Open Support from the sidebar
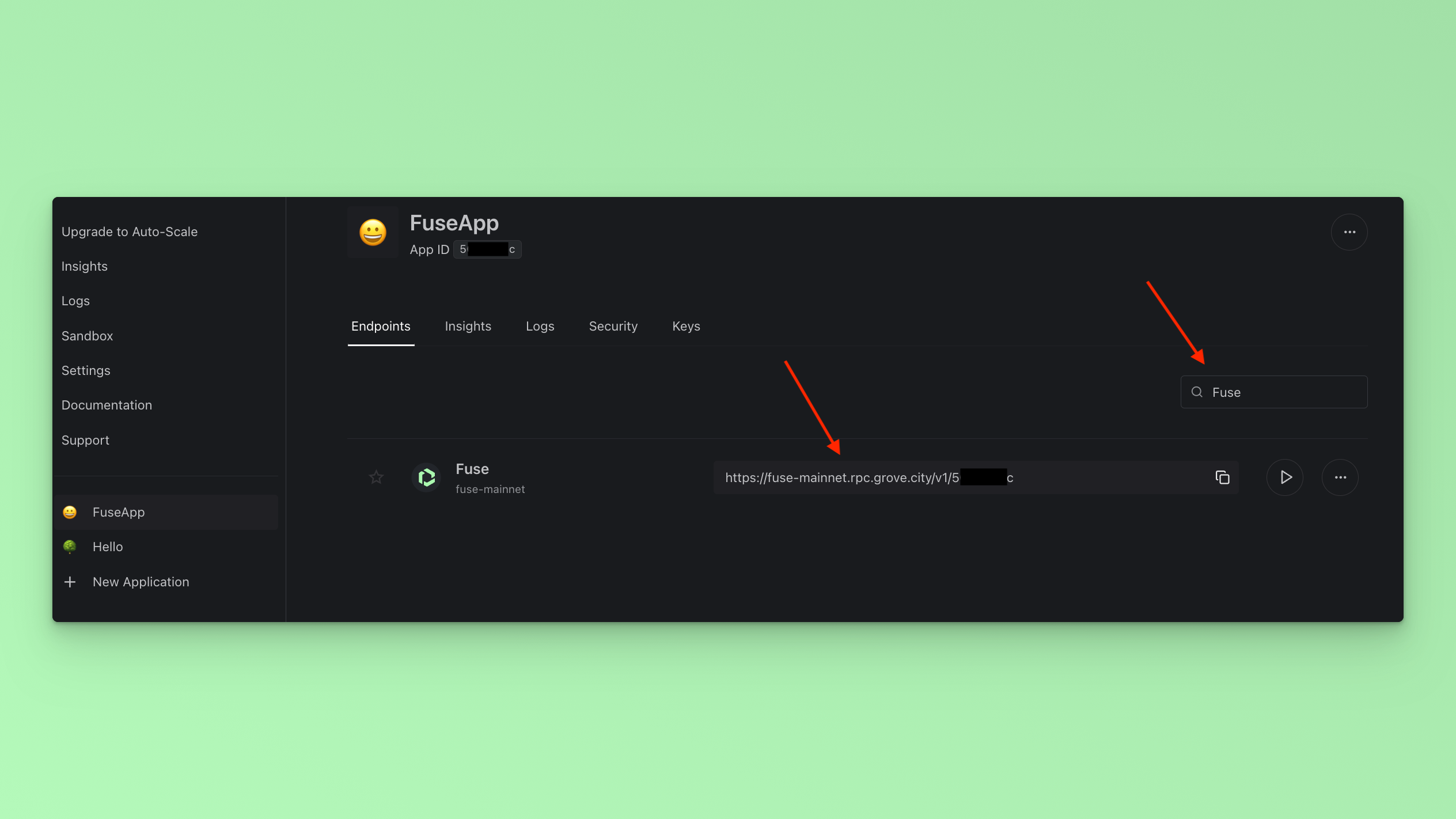The width and height of the screenshot is (1456, 819). tap(85, 440)
